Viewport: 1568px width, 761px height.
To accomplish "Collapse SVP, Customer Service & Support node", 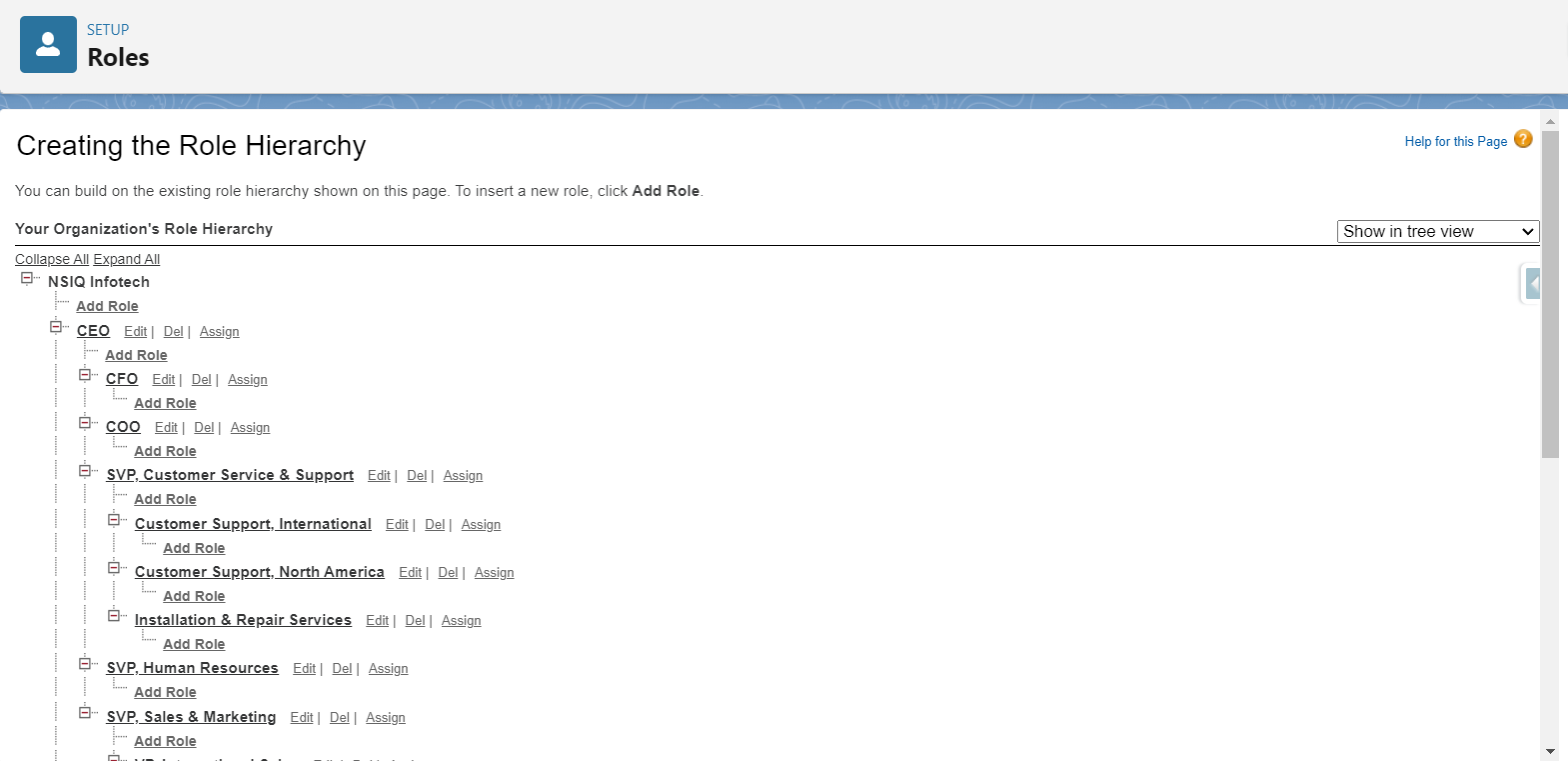I will point(85,471).
